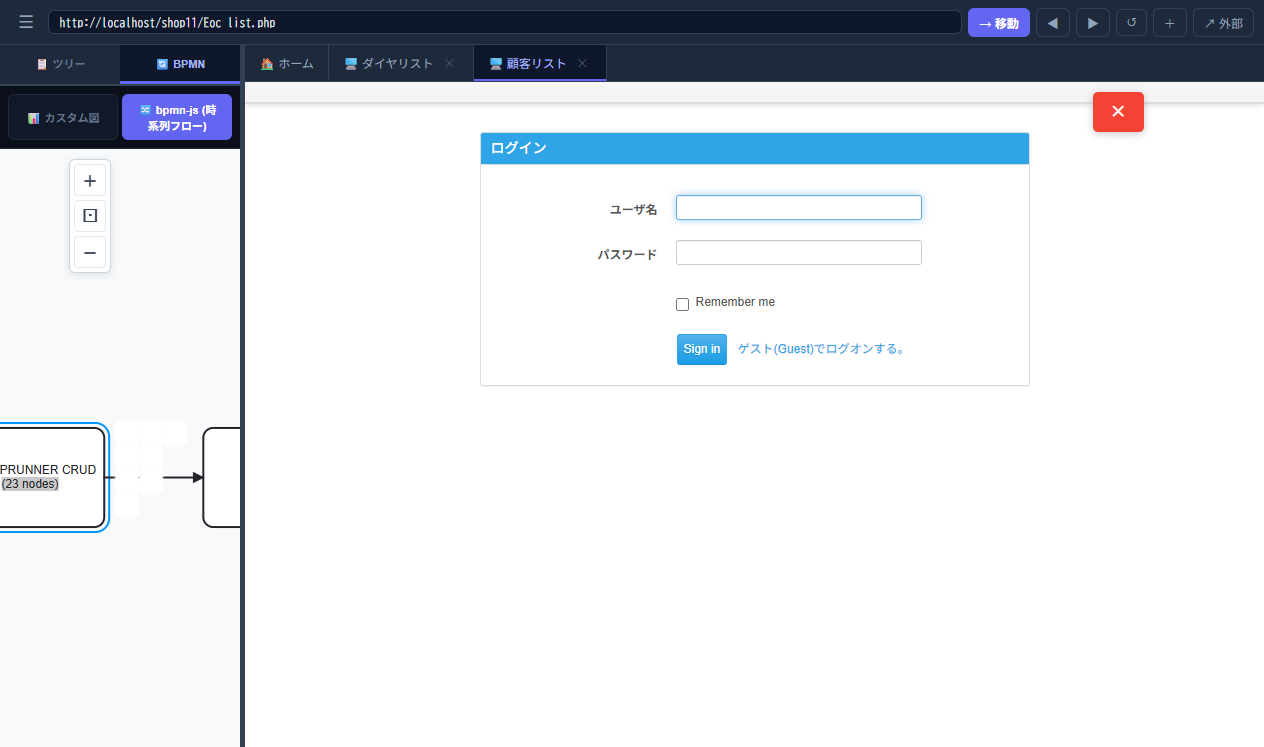
Task: Click the ユーザ名 input field
Action: tap(798, 208)
